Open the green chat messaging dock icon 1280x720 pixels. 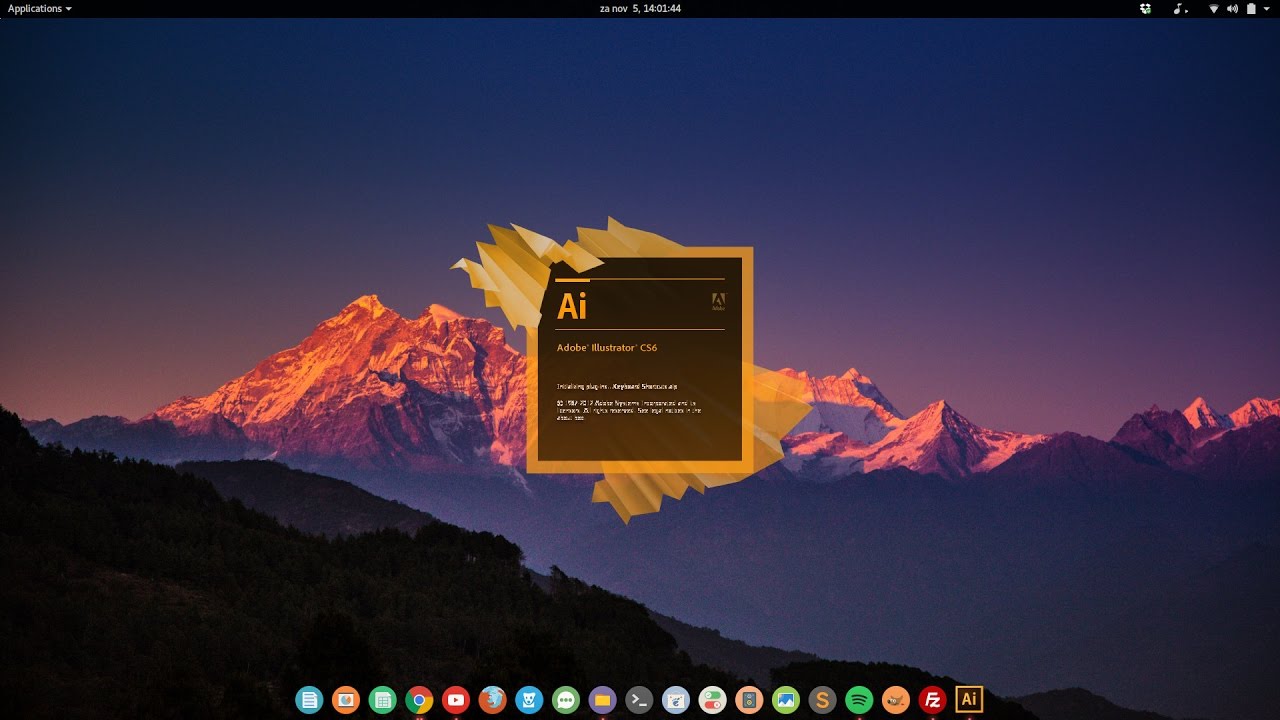click(x=566, y=700)
